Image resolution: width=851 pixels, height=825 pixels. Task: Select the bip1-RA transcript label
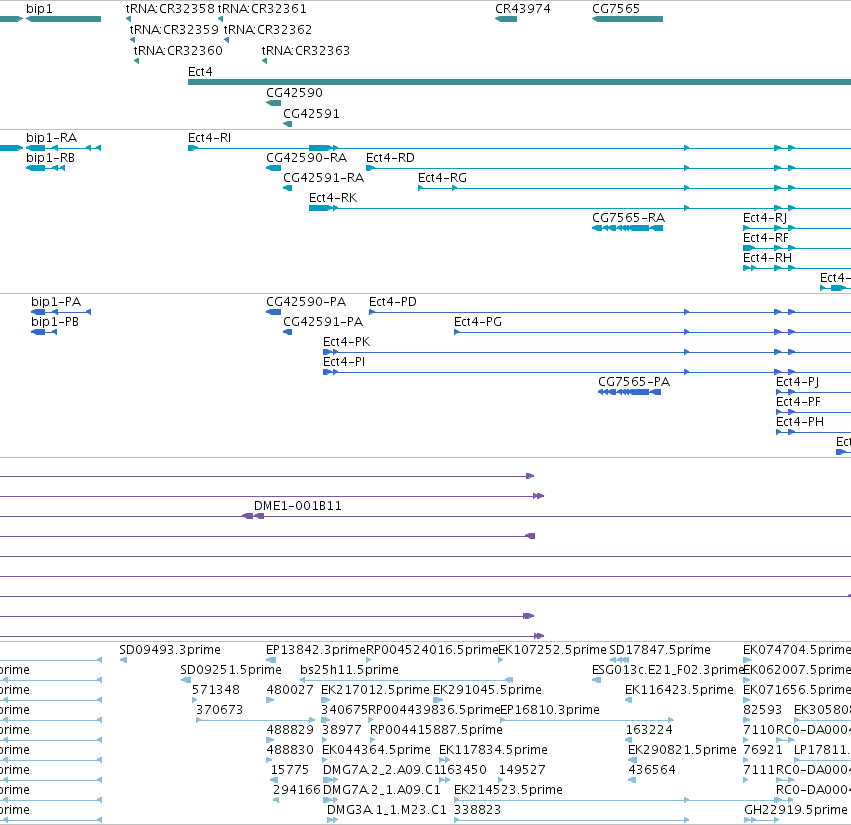[x=52, y=138]
